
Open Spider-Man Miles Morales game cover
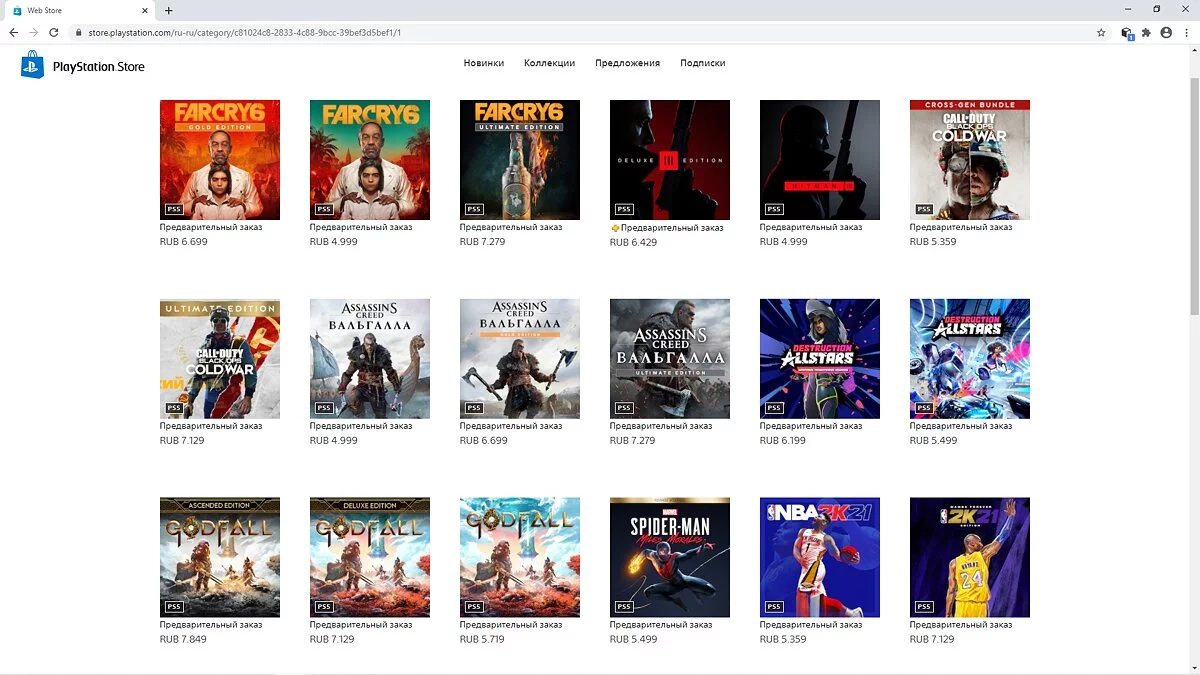pyautogui.click(x=670, y=557)
